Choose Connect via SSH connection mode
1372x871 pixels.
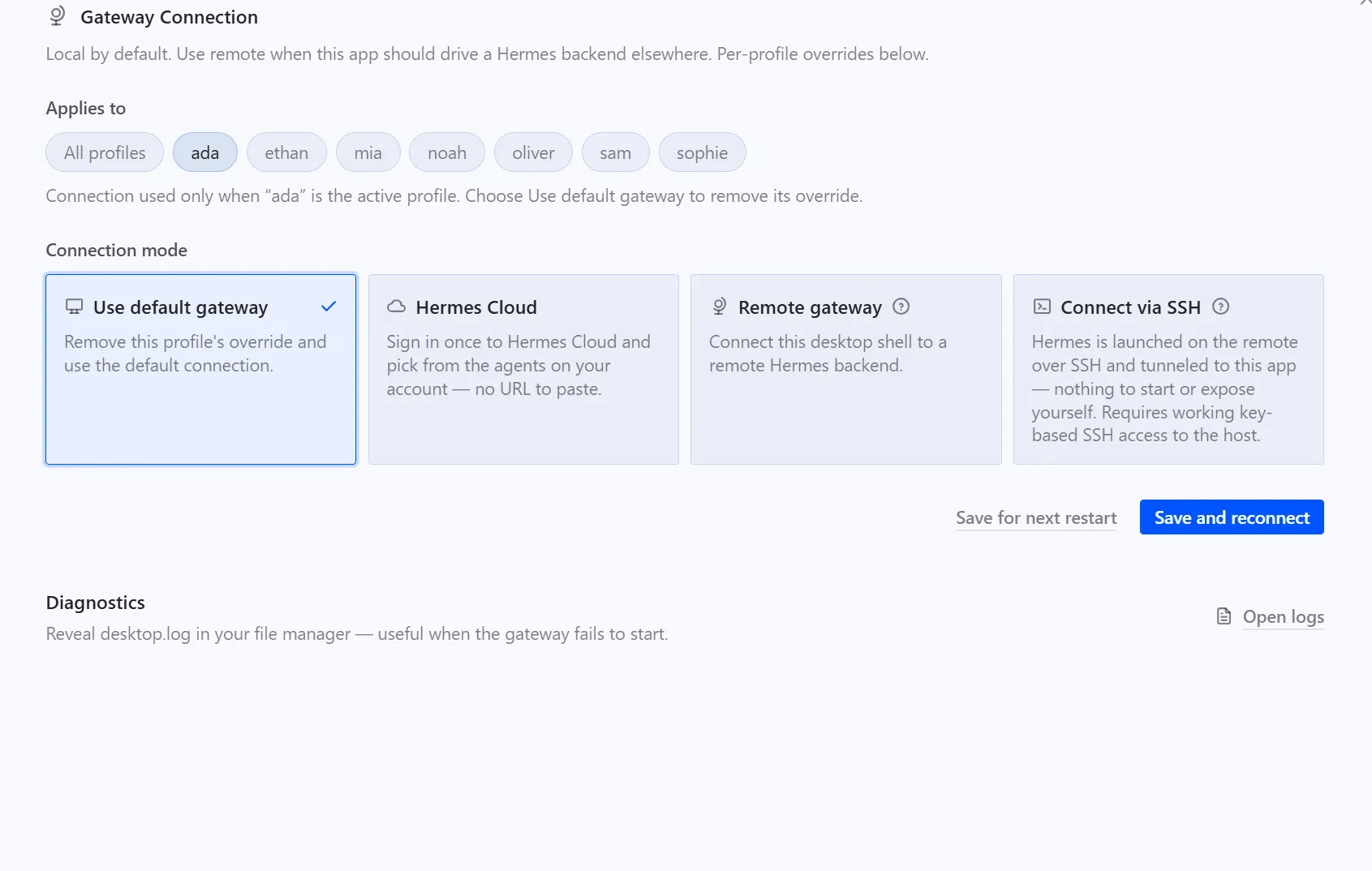(1168, 369)
